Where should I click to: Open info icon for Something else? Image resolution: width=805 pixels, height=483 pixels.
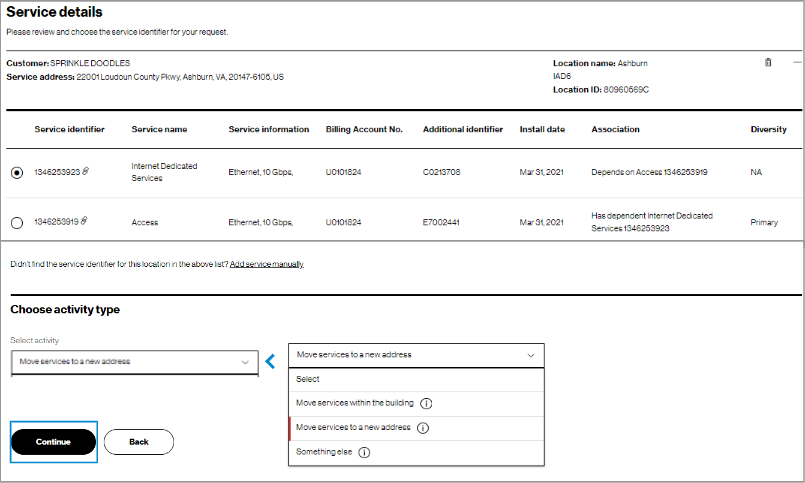(x=364, y=453)
